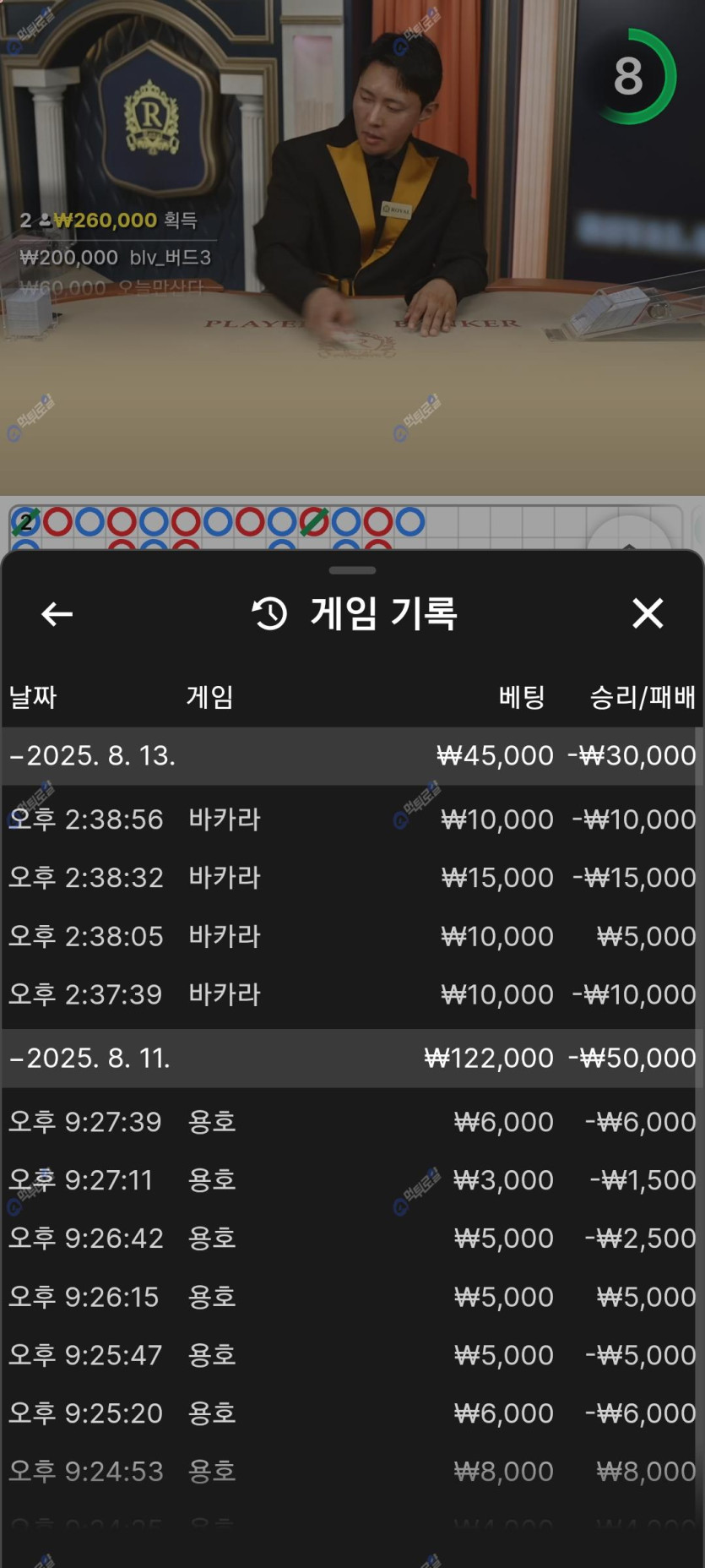The image size is (705, 1568).
Task: Tap the history clock icon beside 게임 기록
Action: point(270,613)
